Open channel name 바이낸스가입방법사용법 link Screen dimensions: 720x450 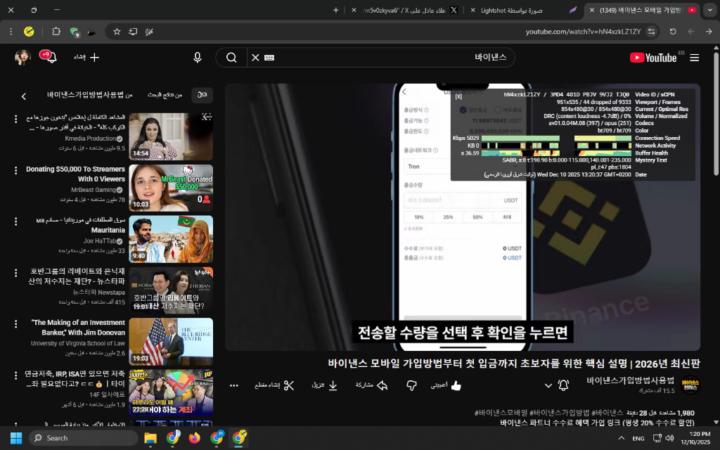(x=630, y=380)
